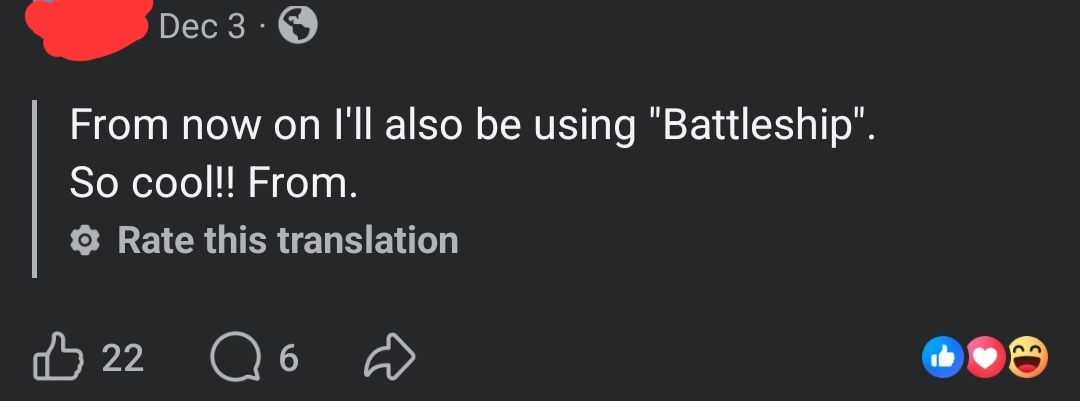Click the gear icon beside Rate this translation
The height and width of the screenshot is (401, 1080).
click(x=87, y=240)
